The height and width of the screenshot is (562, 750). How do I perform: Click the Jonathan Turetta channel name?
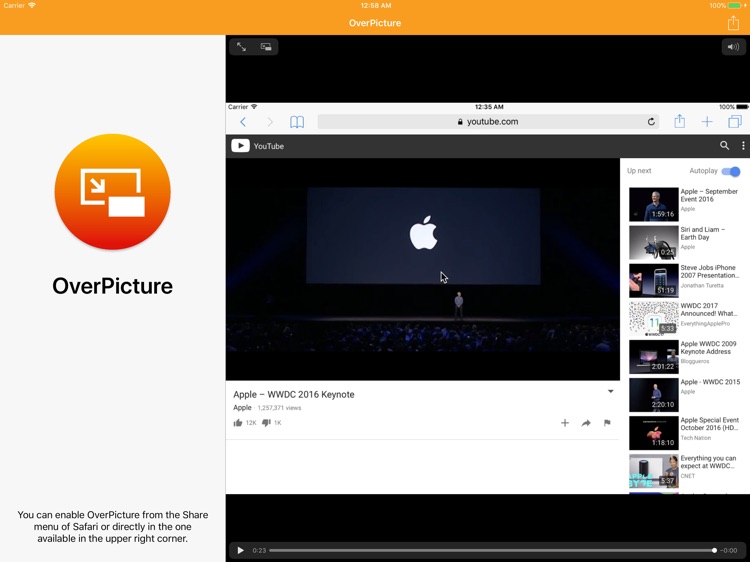(702, 286)
